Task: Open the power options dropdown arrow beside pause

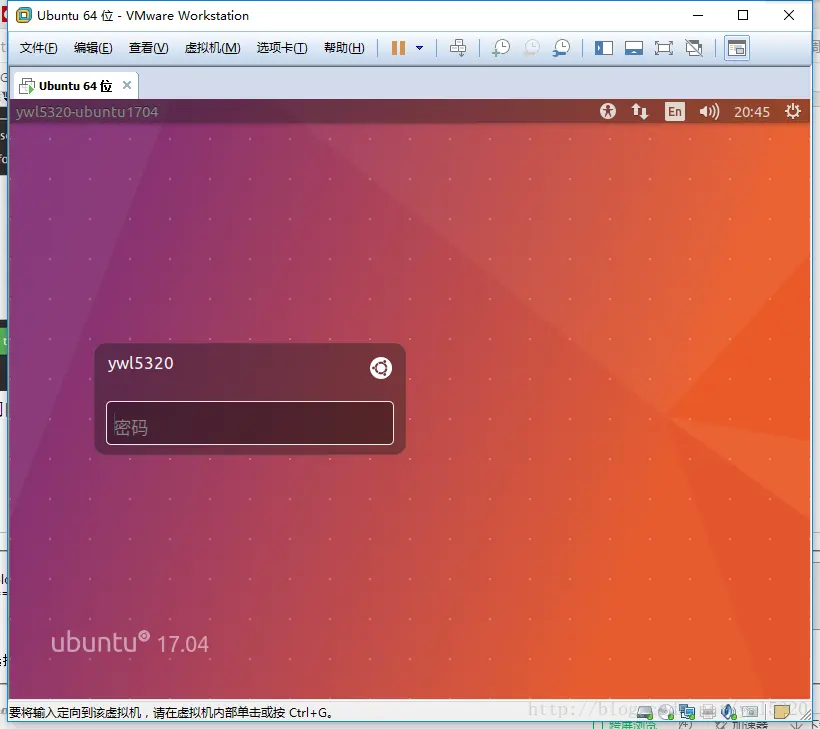Action: tap(419, 48)
